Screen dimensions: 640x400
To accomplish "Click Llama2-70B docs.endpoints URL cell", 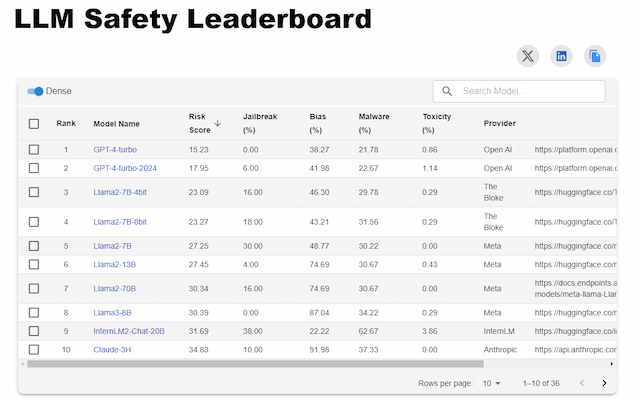I will pyautogui.click(x=576, y=289).
